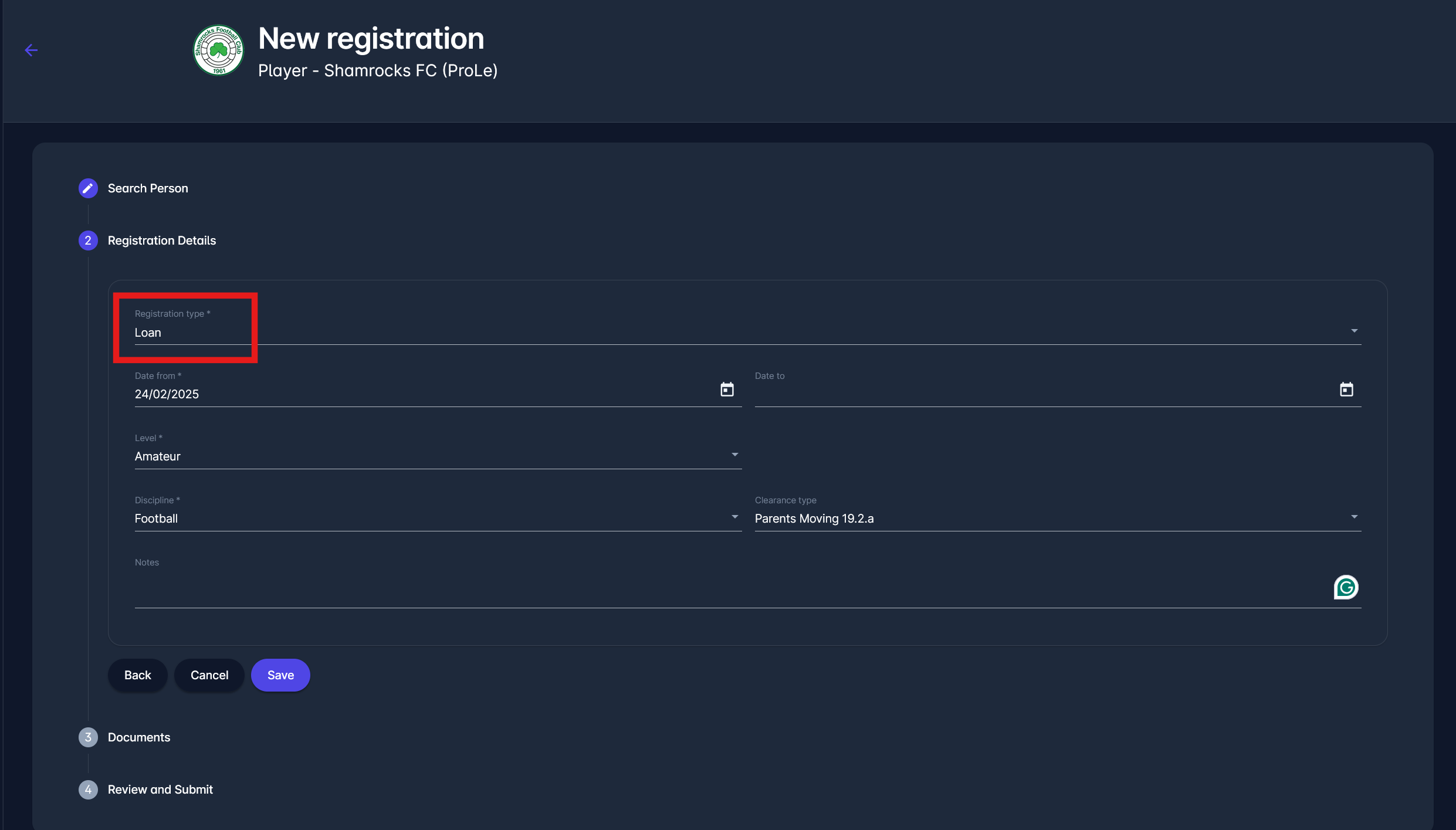1456x830 pixels.
Task: Click the step 4 circle for Review and Submit
Action: click(x=88, y=790)
